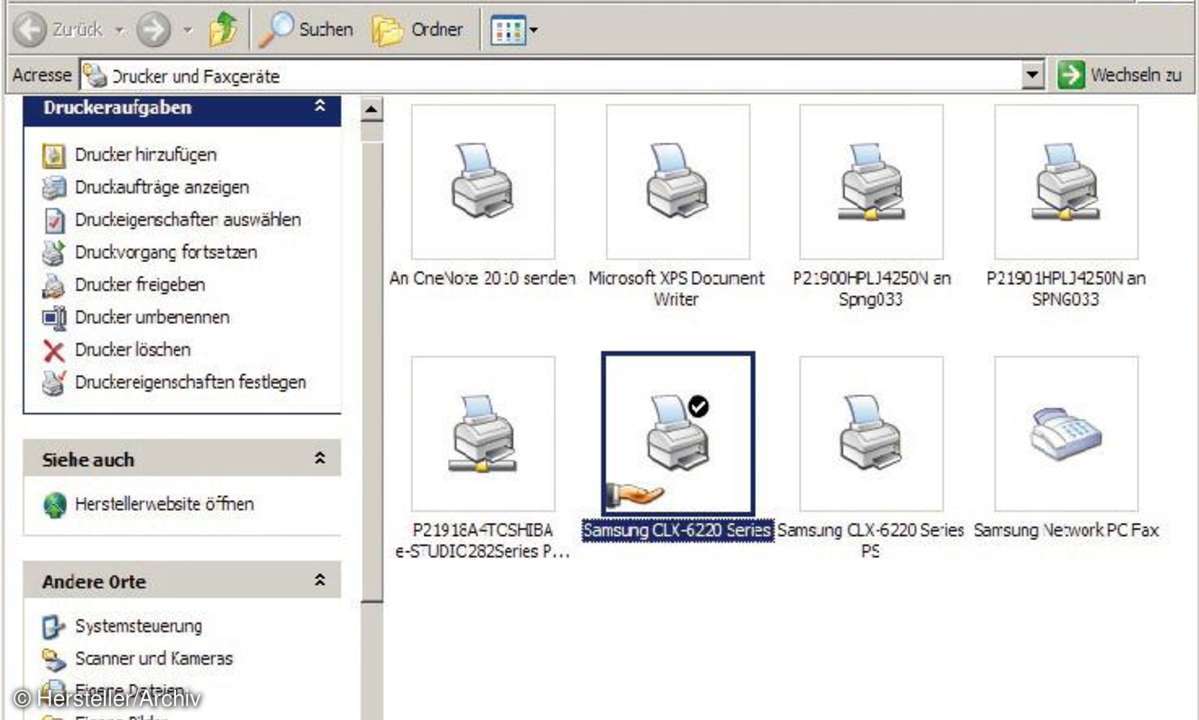Choose Druckeigenschaften auswählen link
This screenshot has height=720, width=1199.
pos(187,219)
